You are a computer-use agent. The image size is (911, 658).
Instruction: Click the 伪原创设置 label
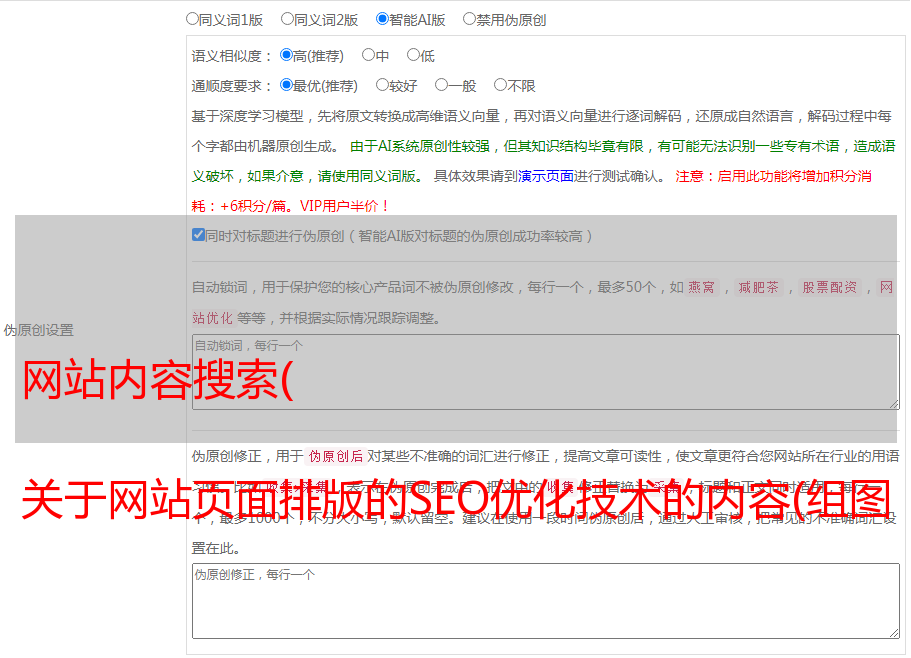38,330
